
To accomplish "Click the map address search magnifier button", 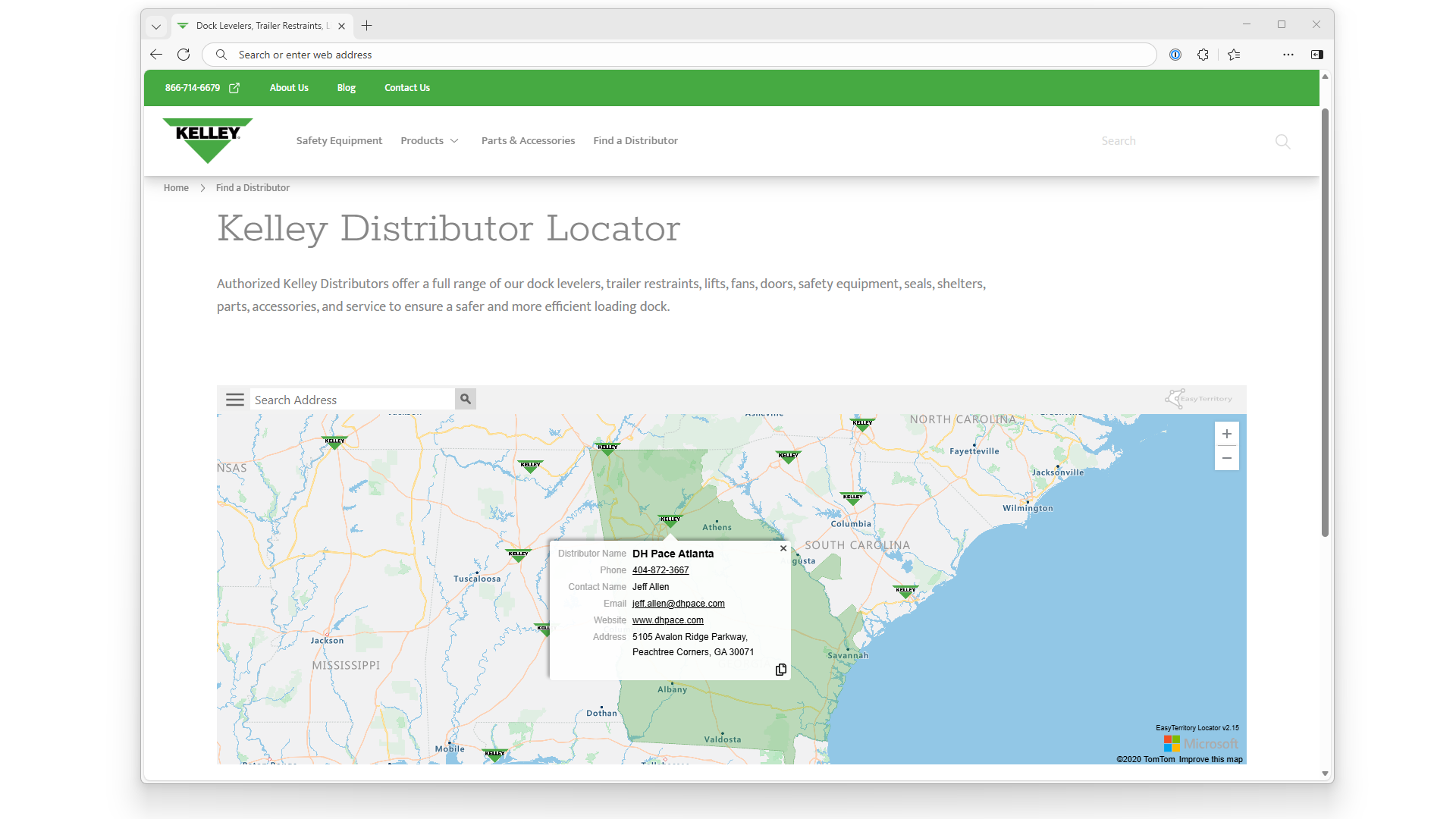I will [466, 399].
